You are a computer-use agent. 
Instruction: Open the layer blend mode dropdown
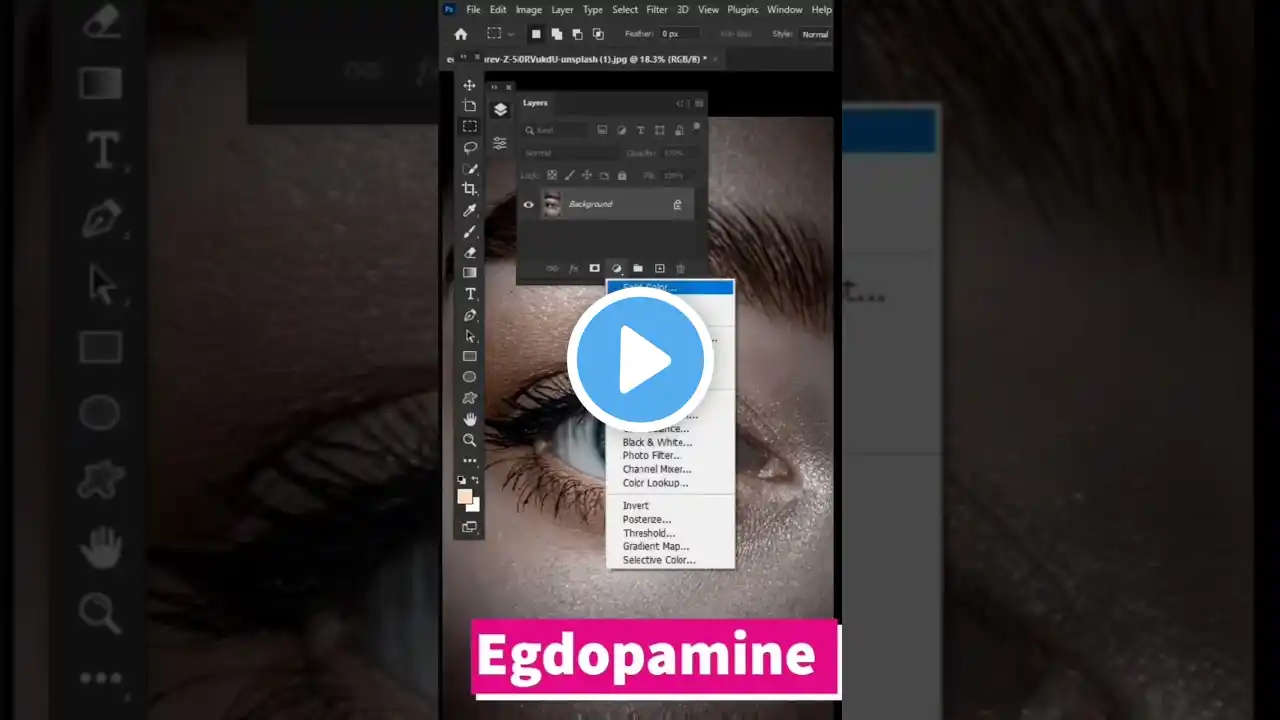tap(569, 153)
